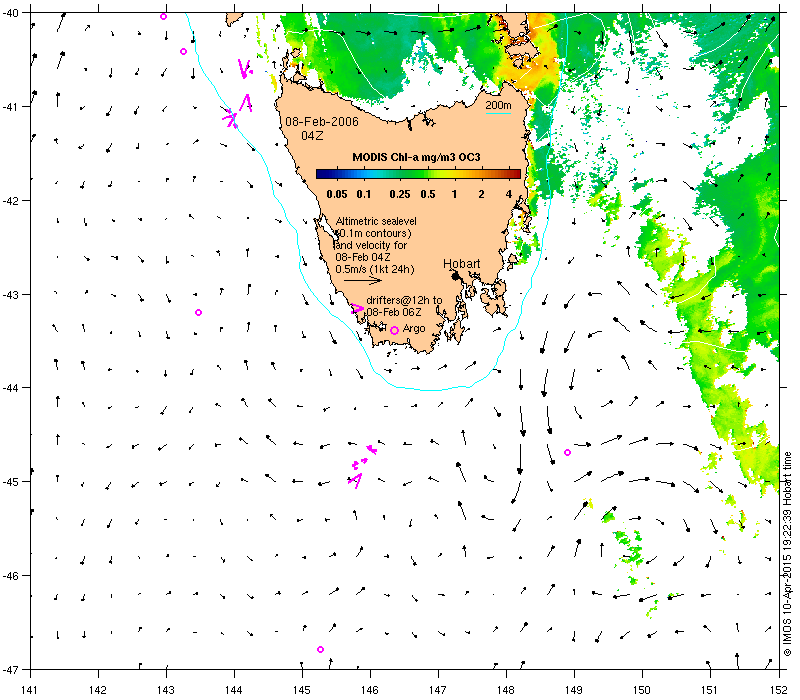Click the '0.25' colorbar value
Image resolution: width=800 pixels, height=700 pixels.
click(399, 194)
